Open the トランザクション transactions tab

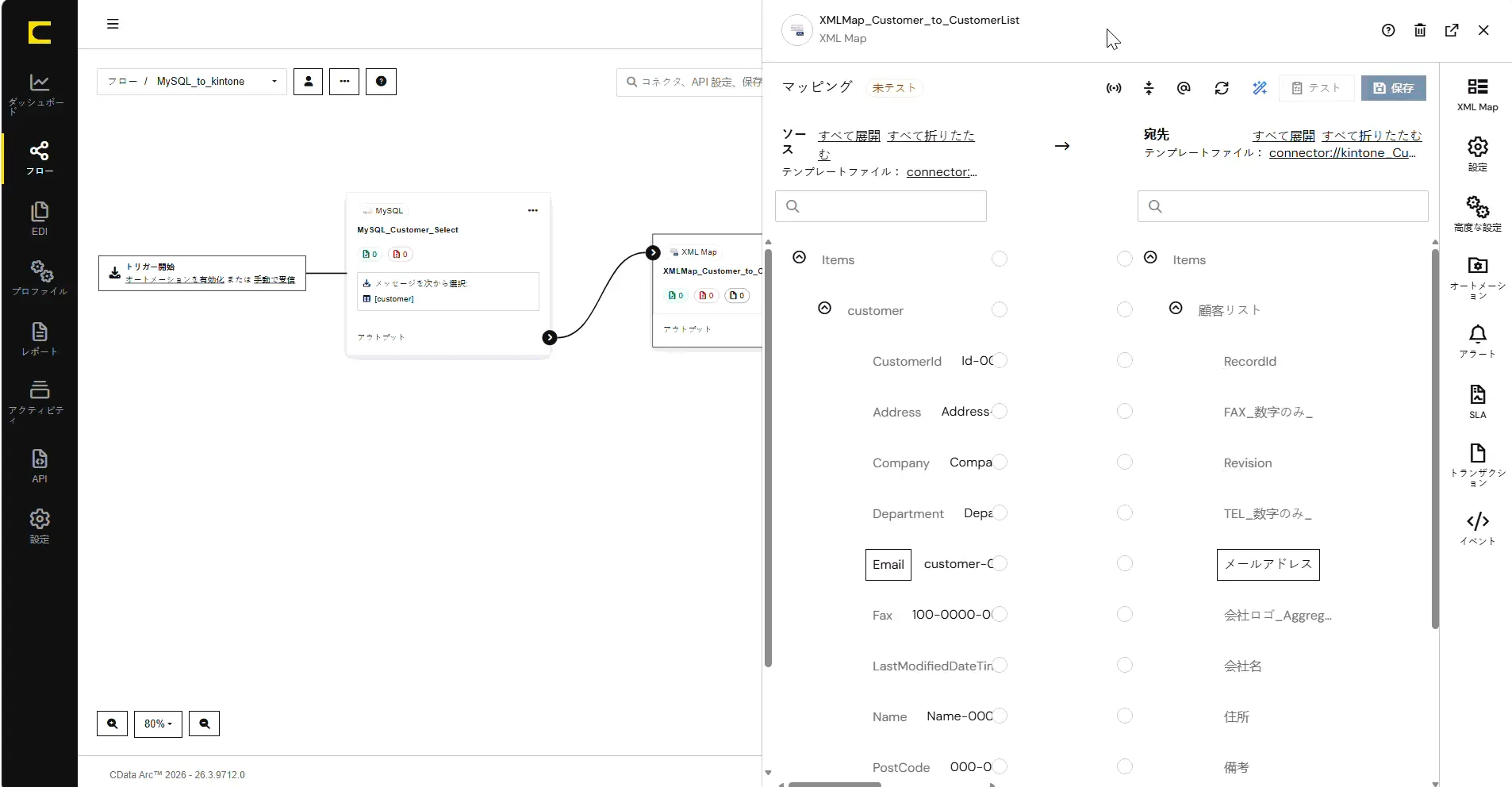(1477, 465)
